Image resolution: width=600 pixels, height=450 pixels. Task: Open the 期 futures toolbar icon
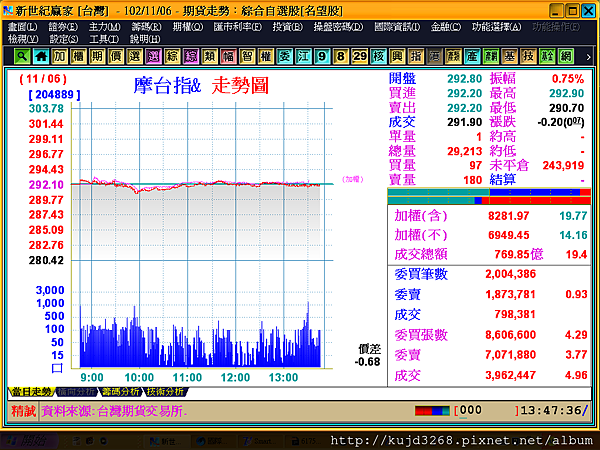coord(97,57)
